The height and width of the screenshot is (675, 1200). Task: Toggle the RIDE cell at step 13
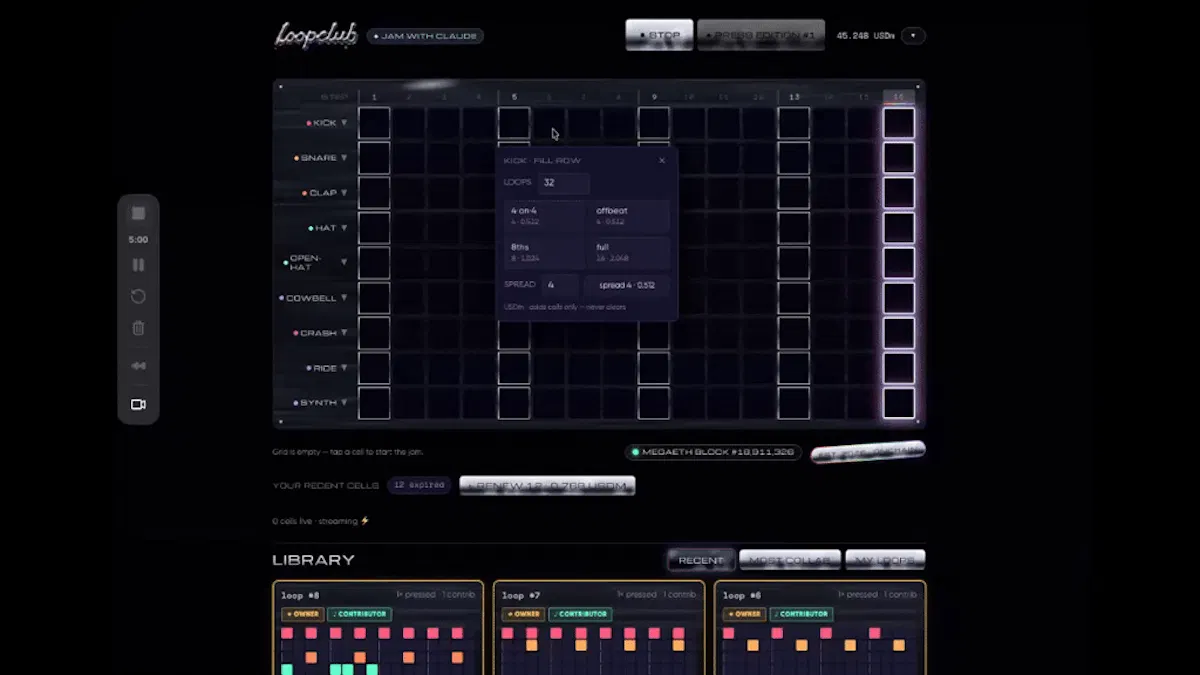click(x=794, y=368)
